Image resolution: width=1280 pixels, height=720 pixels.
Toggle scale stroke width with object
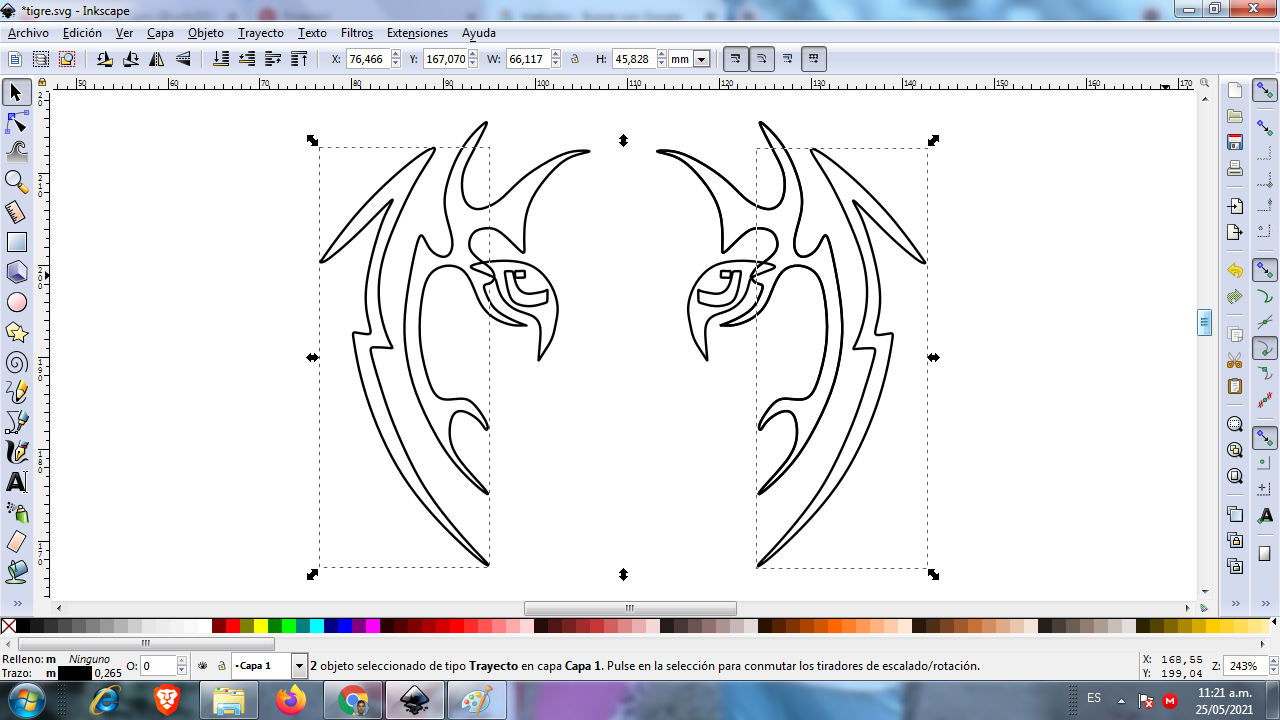click(x=735, y=59)
